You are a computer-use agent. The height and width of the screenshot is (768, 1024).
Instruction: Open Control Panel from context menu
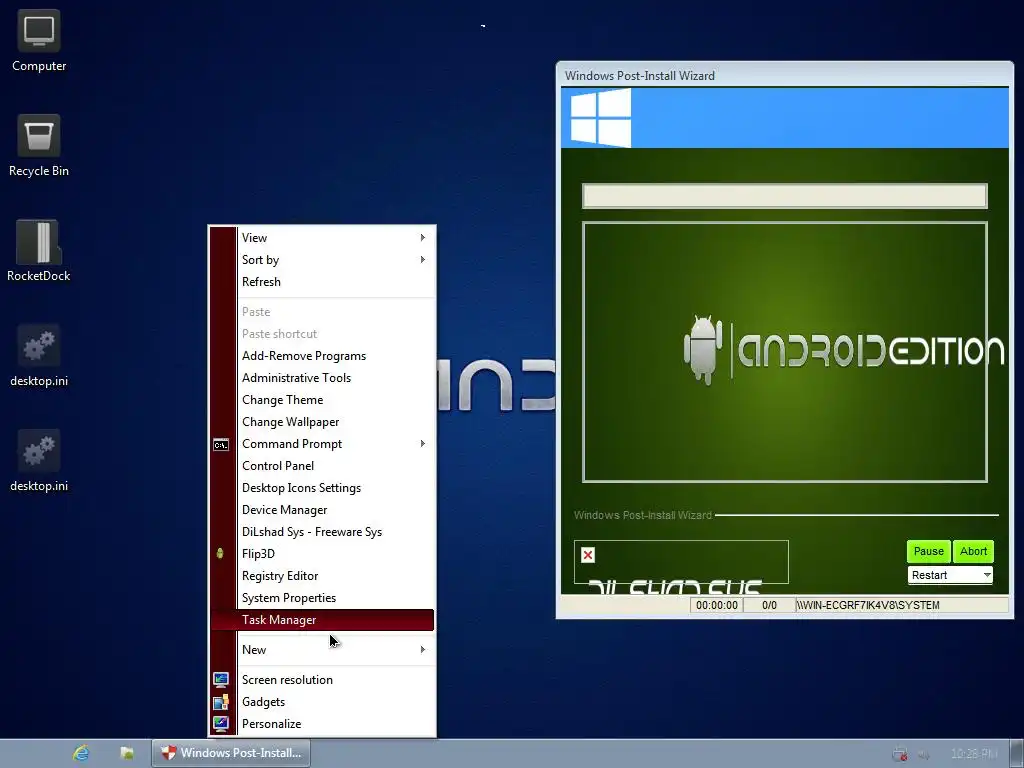tap(323, 466)
